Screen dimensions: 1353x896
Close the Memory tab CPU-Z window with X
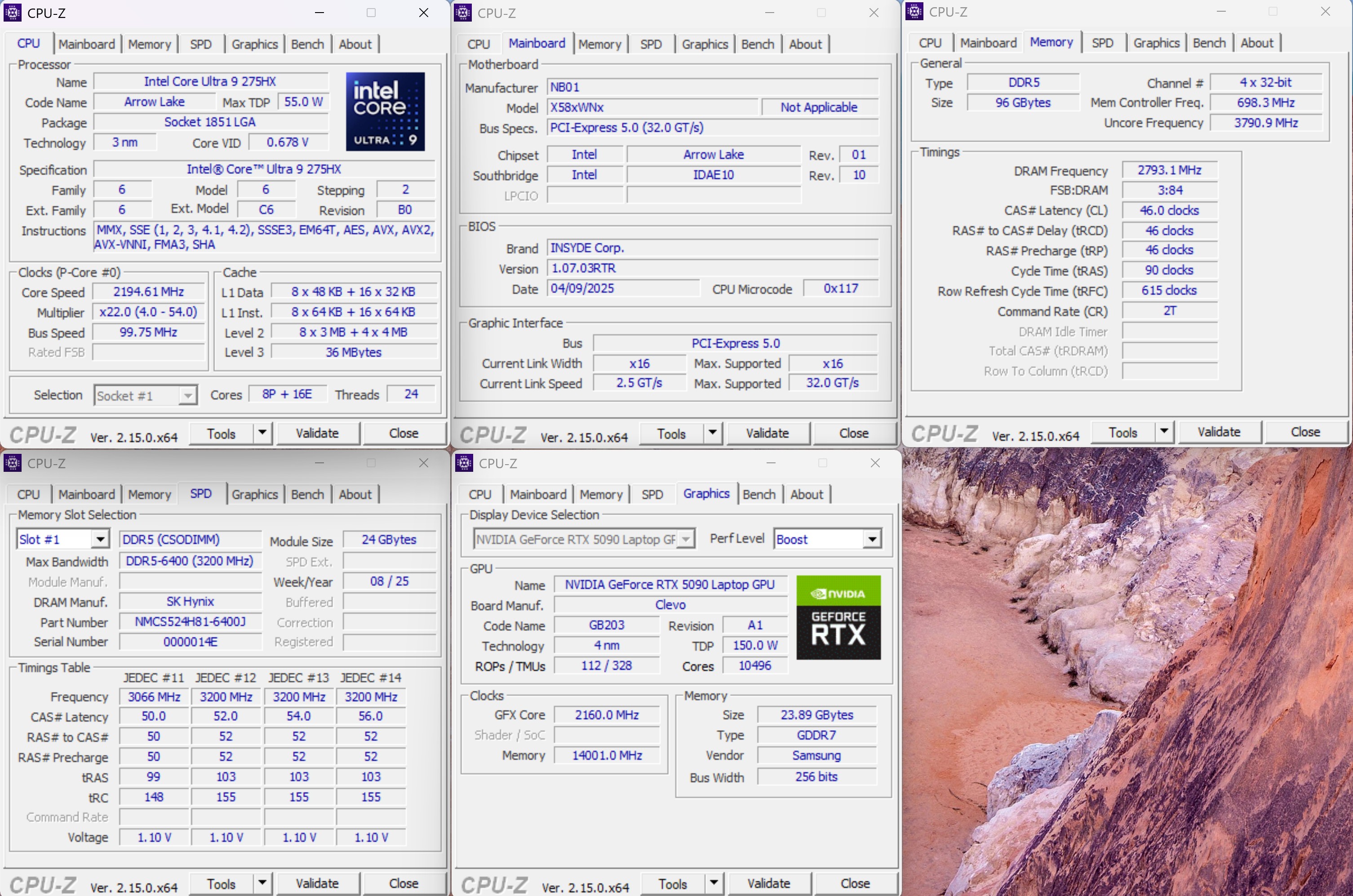pos(1325,11)
